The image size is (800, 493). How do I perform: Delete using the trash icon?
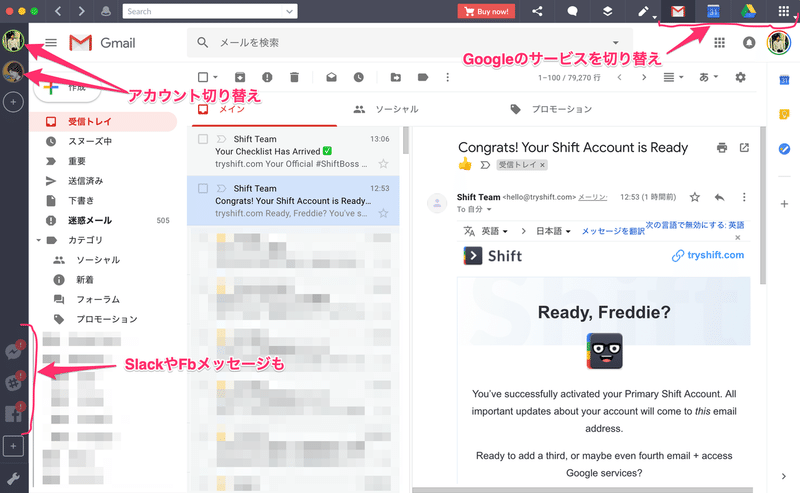point(294,77)
